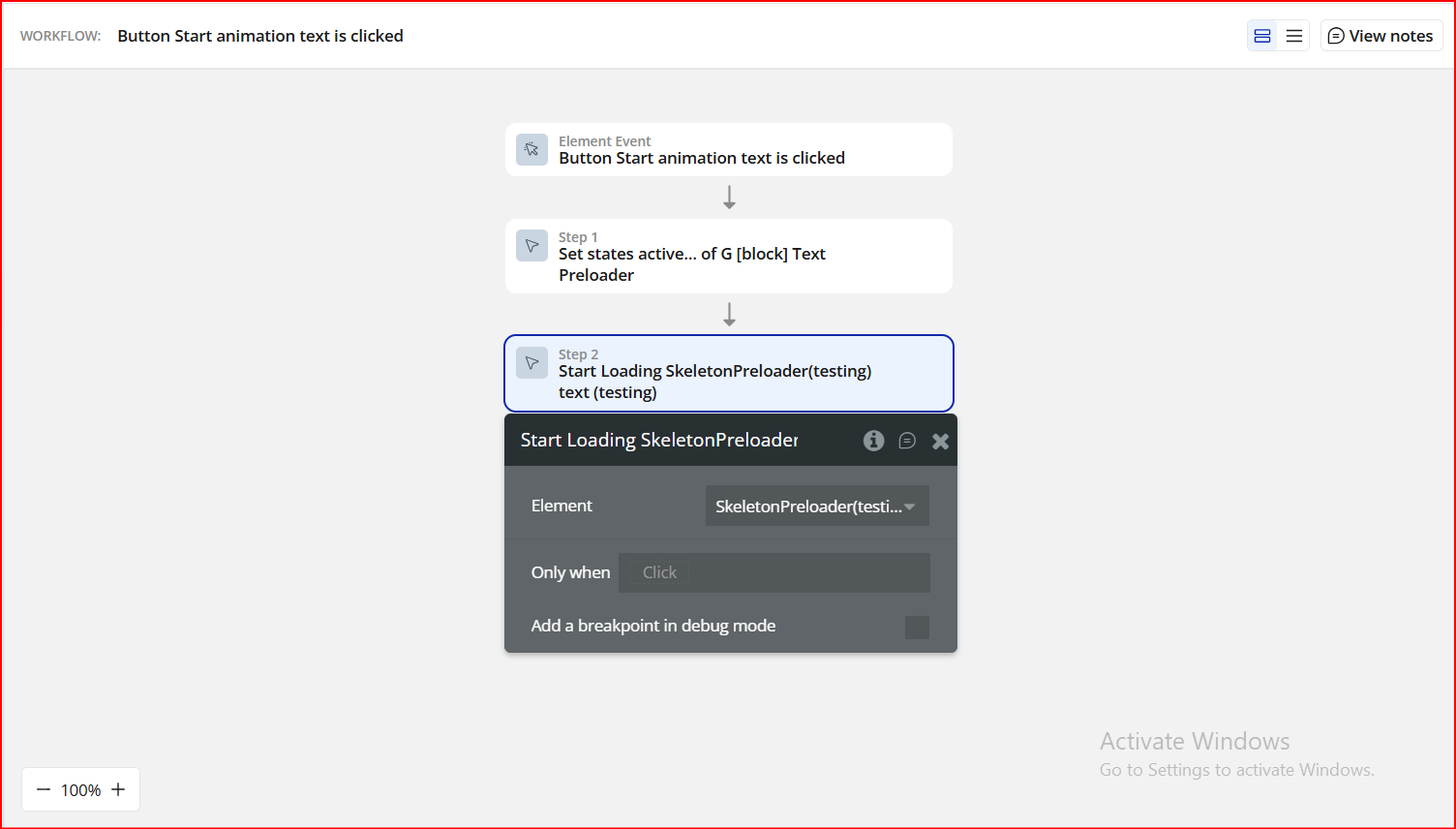Viewport: 1456px width, 829px height.
Task: Enable the debug mode breakpoint checkbox
Action: pos(917,627)
